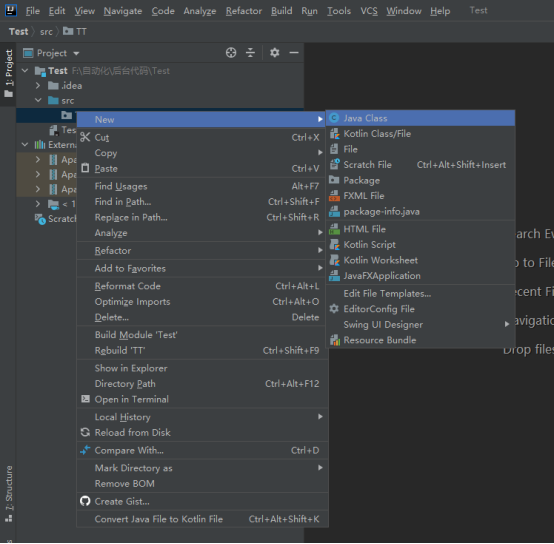Select Replace in Path...

point(202,217)
